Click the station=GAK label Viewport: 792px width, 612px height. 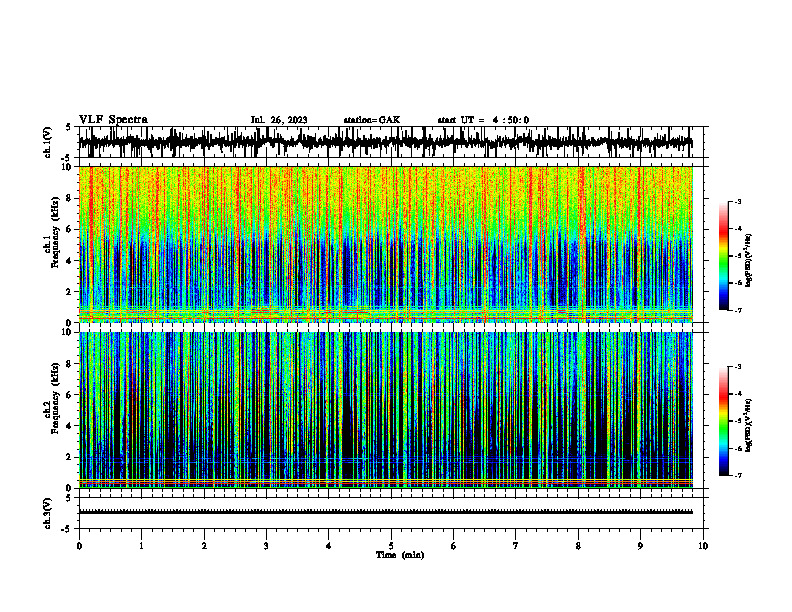[x=372, y=120]
